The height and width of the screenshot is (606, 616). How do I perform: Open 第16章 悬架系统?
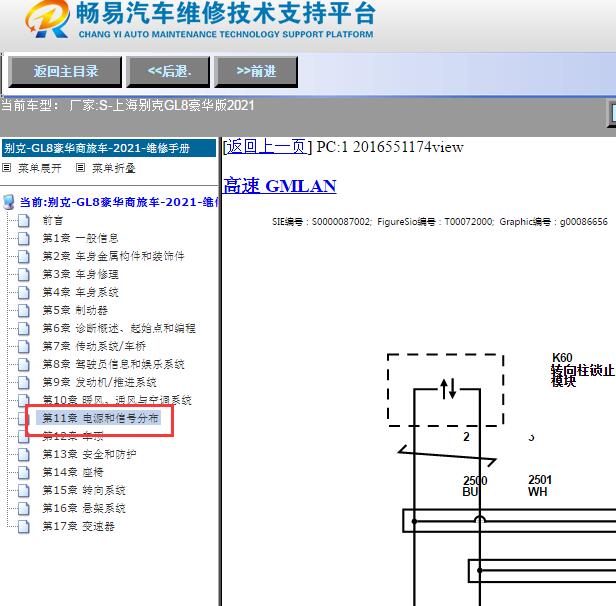pos(84,509)
